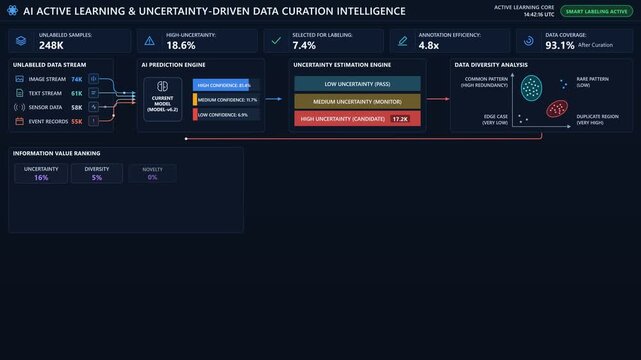This screenshot has height=360, width=641.
Task: Select the Low Confidence 6.9% bar
Action: coord(226,115)
